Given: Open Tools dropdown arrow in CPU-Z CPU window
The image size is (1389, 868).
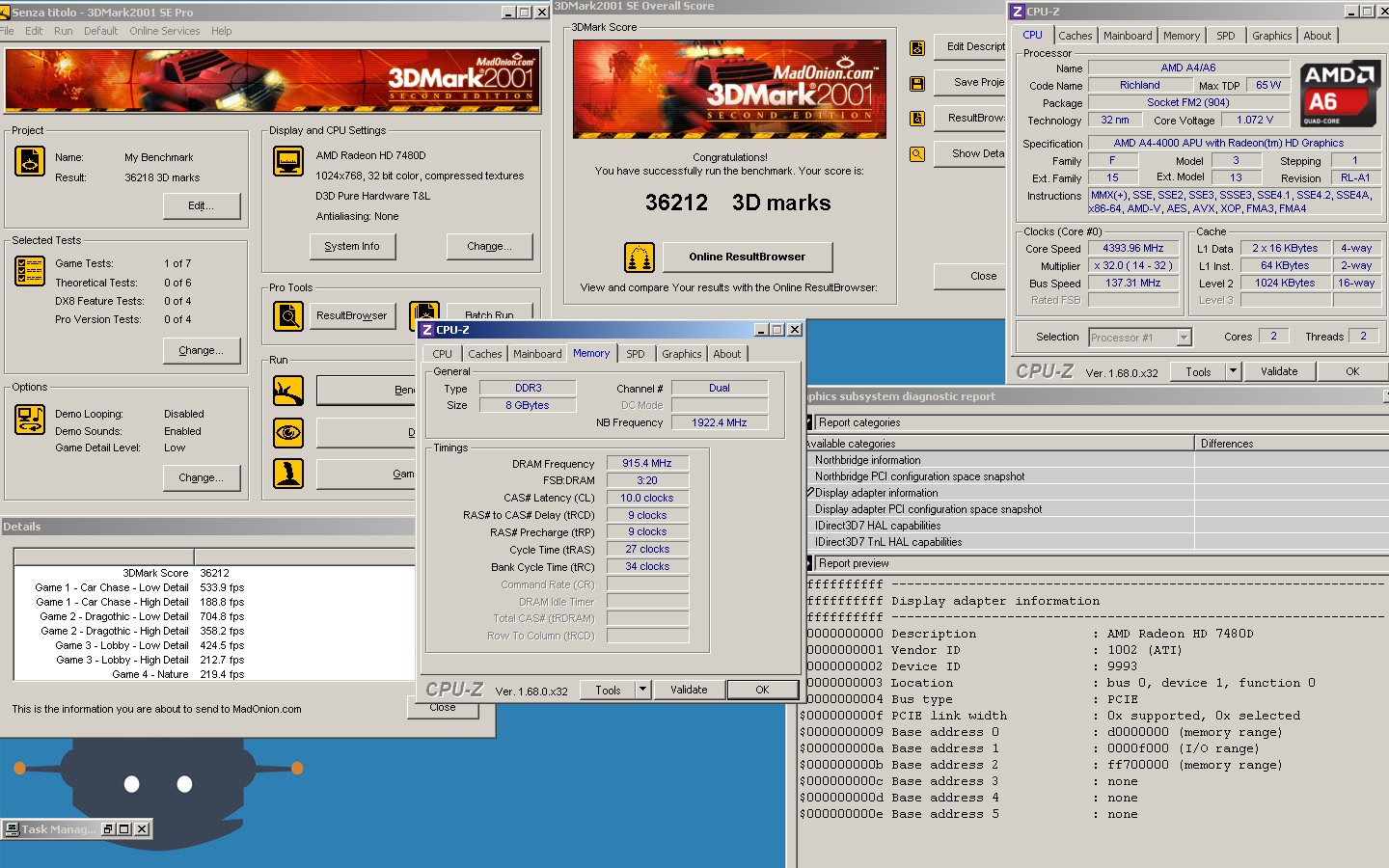Looking at the screenshot, I should pyautogui.click(x=1233, y=371).
